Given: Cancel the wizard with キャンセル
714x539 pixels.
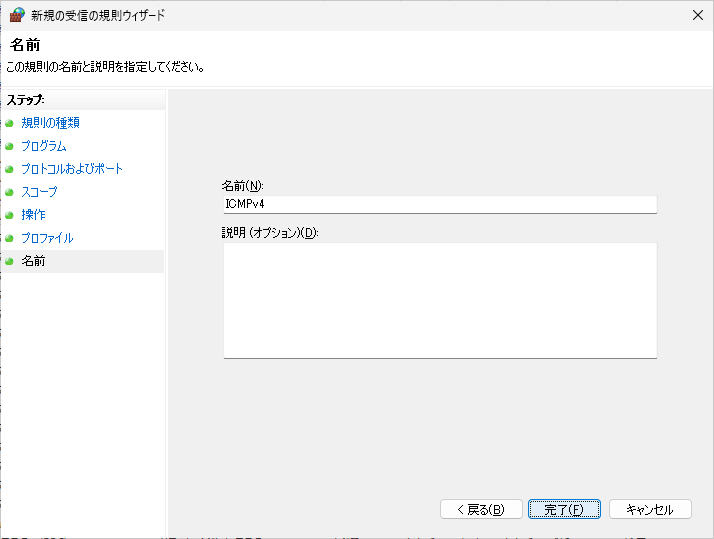Looking at the screenshot, I should coord(650,509).
